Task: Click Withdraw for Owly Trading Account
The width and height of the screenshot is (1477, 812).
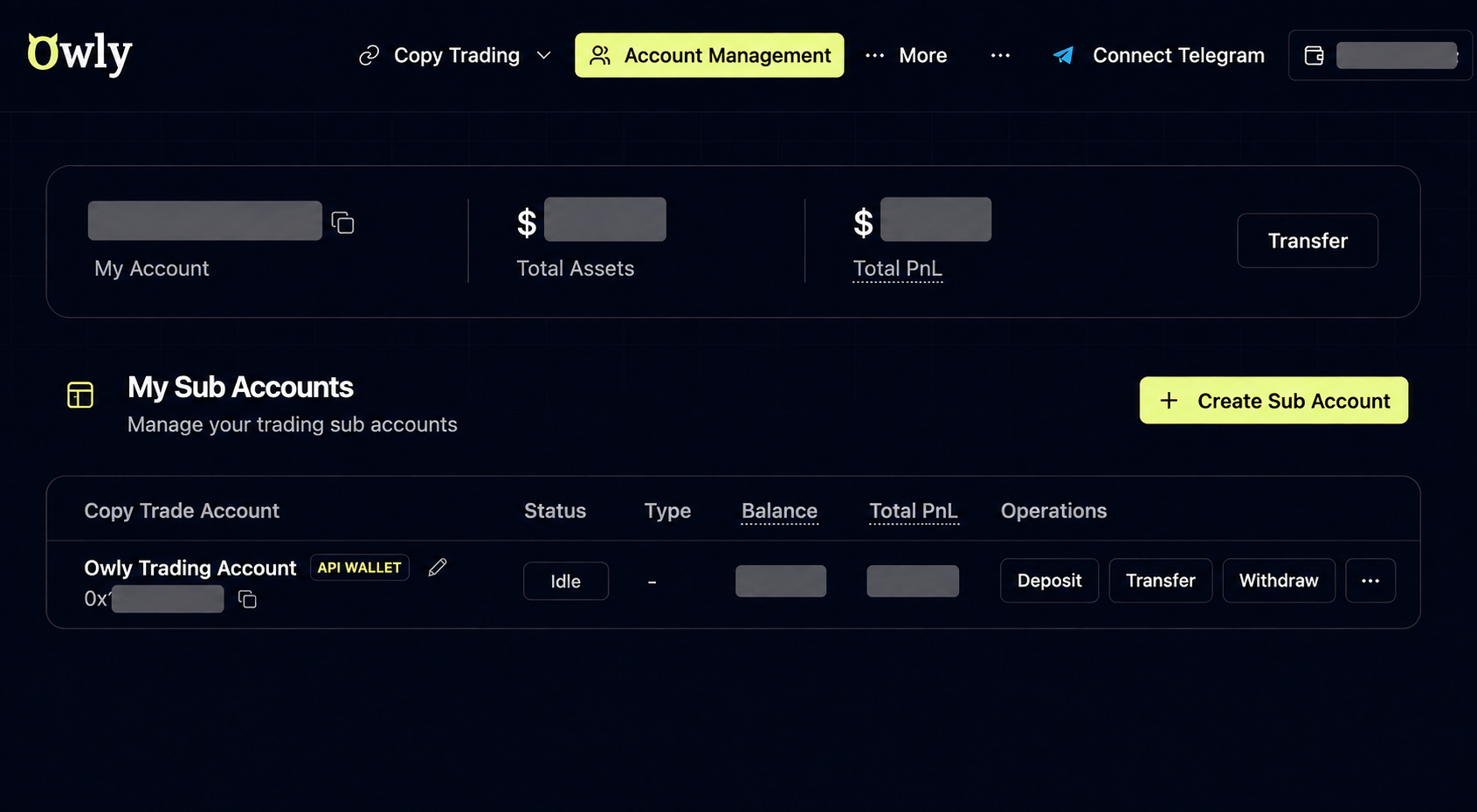Action: (x=1279, y=581)
